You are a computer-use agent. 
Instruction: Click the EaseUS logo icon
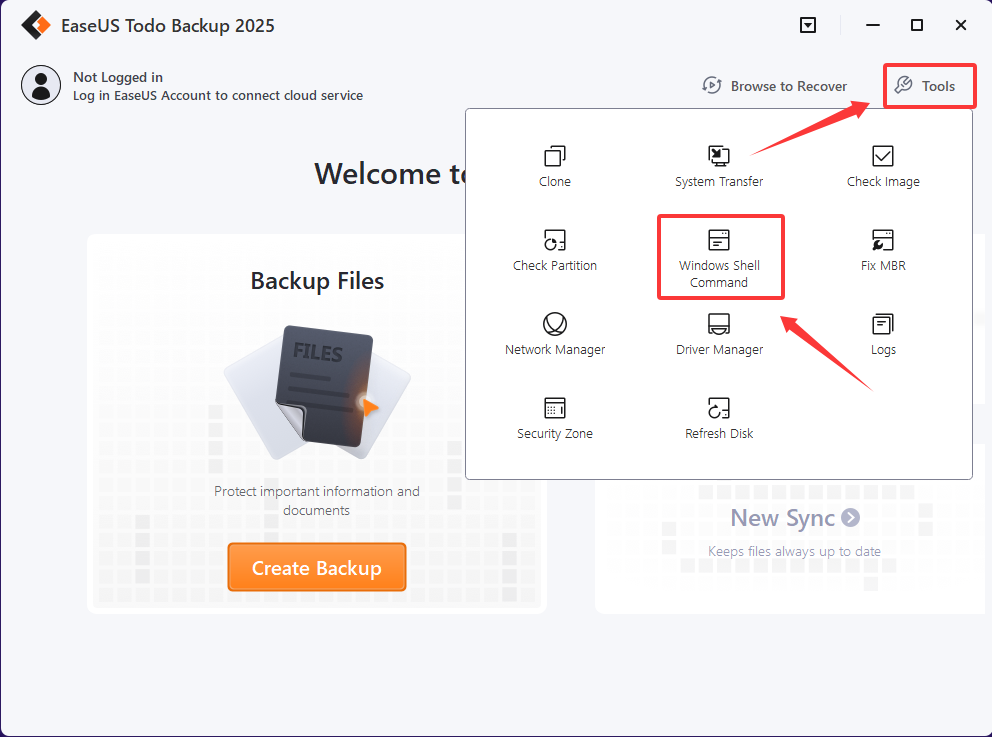35,25
